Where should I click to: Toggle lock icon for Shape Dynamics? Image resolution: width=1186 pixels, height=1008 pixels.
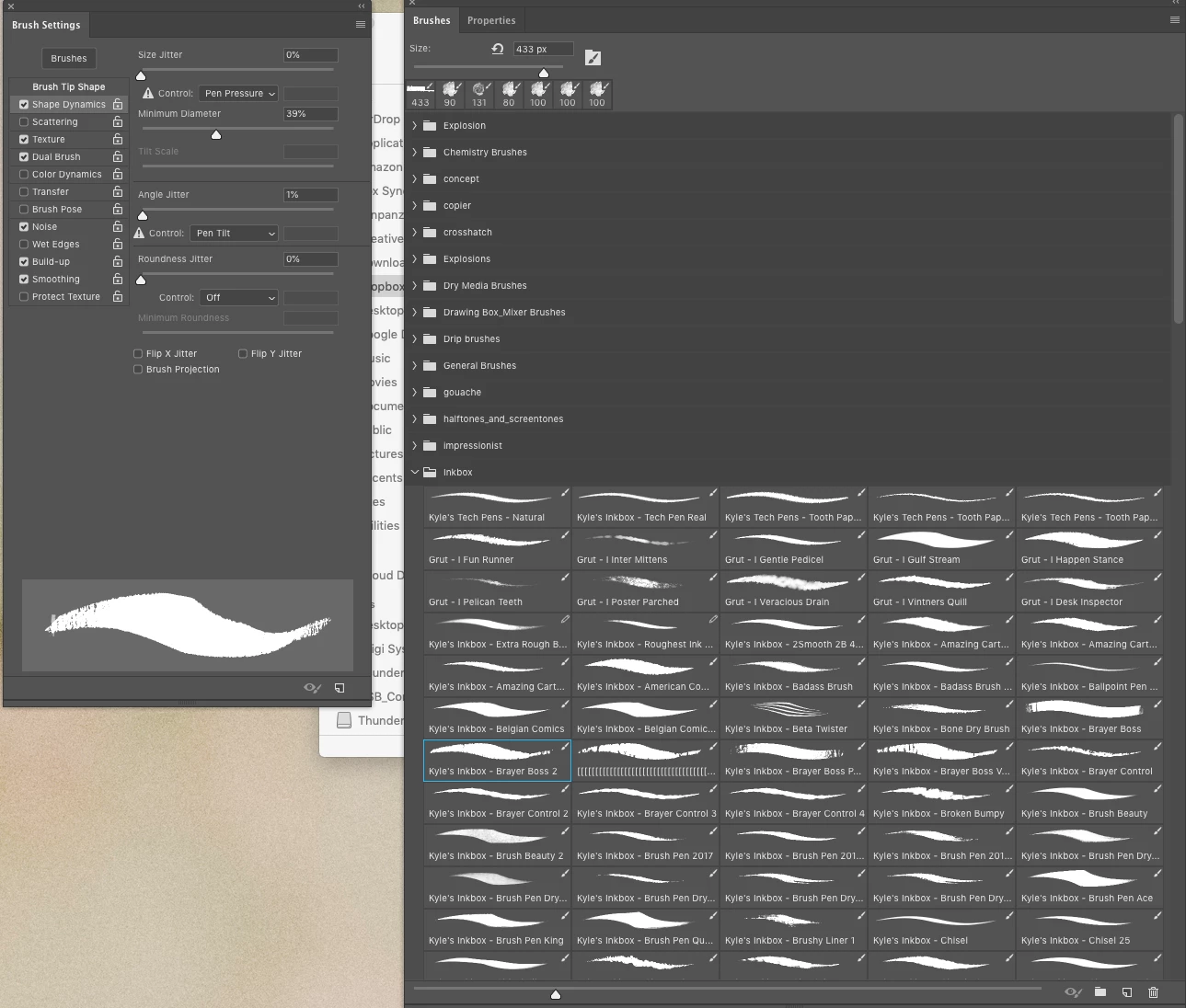118,104
